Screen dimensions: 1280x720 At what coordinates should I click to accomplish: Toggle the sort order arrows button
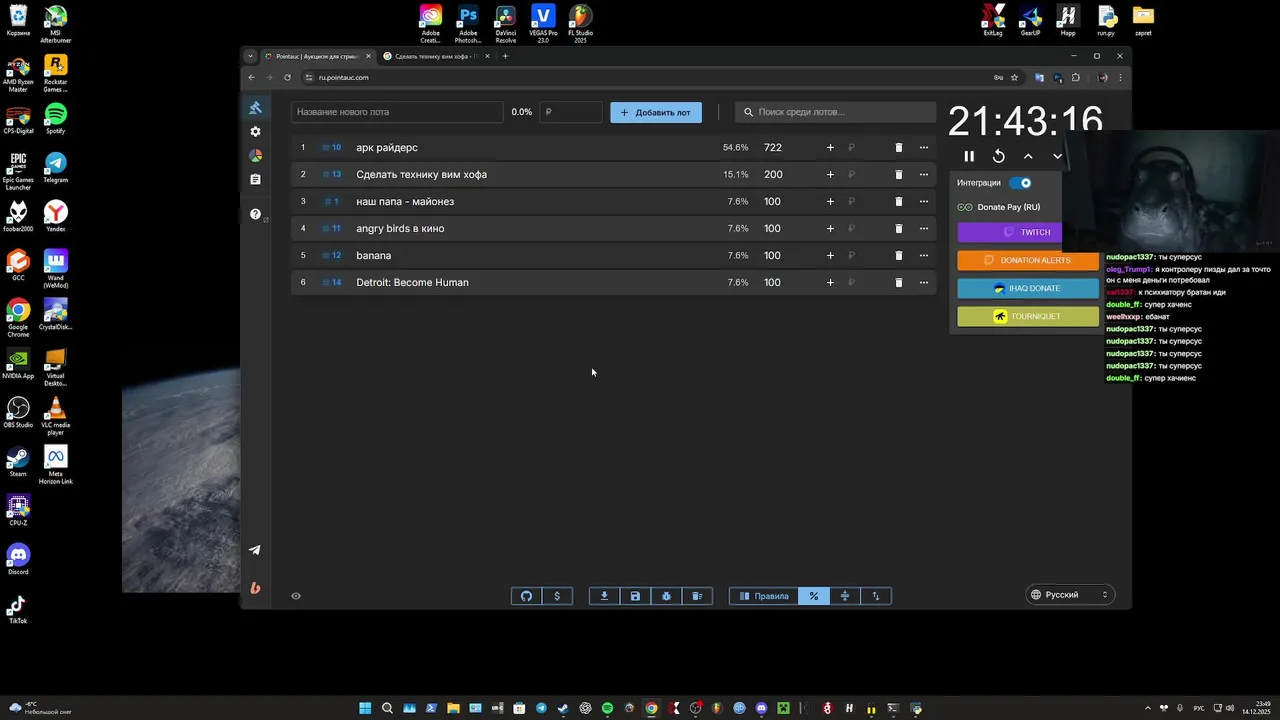(x=876, y=596)
